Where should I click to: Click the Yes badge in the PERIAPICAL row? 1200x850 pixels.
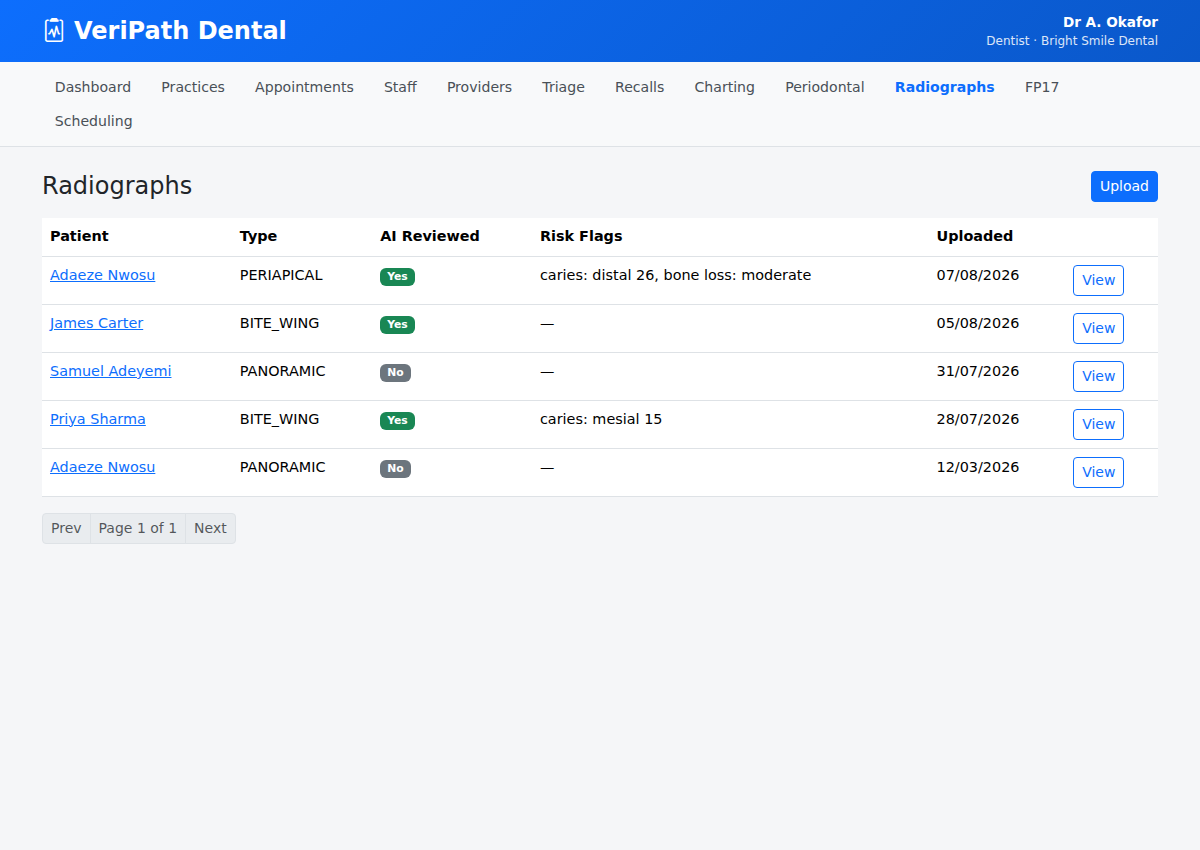397,276
